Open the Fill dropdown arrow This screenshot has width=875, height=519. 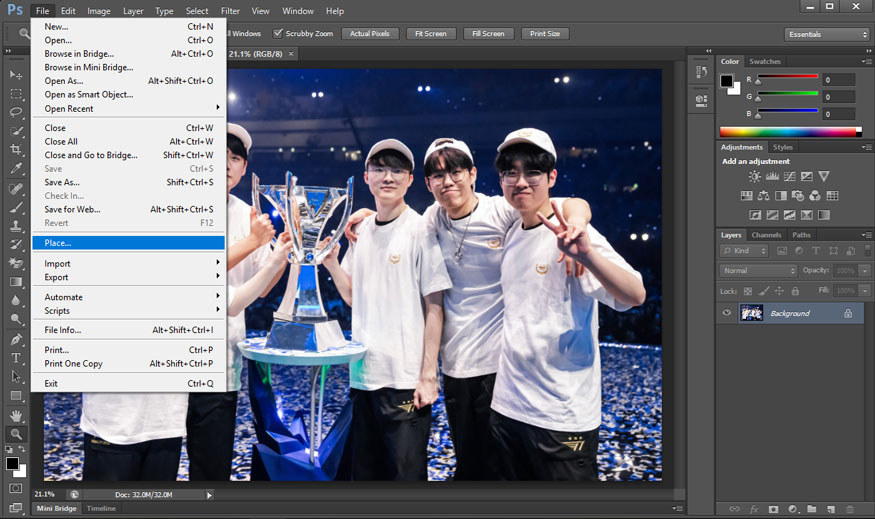tap(865, 291)
